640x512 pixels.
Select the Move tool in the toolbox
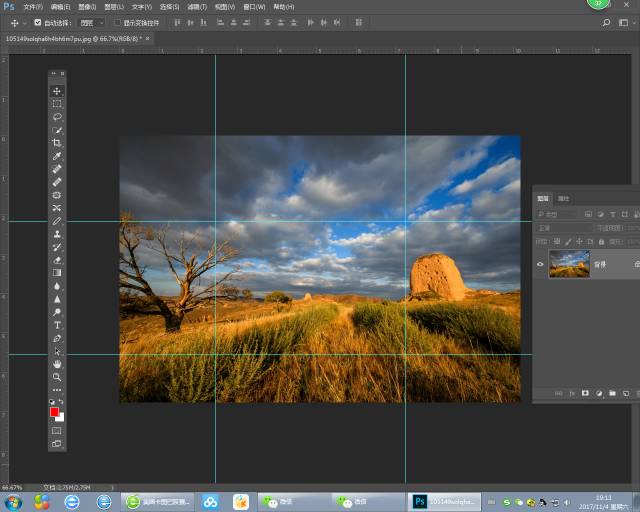pyautogui.click(x=57, y=91)
